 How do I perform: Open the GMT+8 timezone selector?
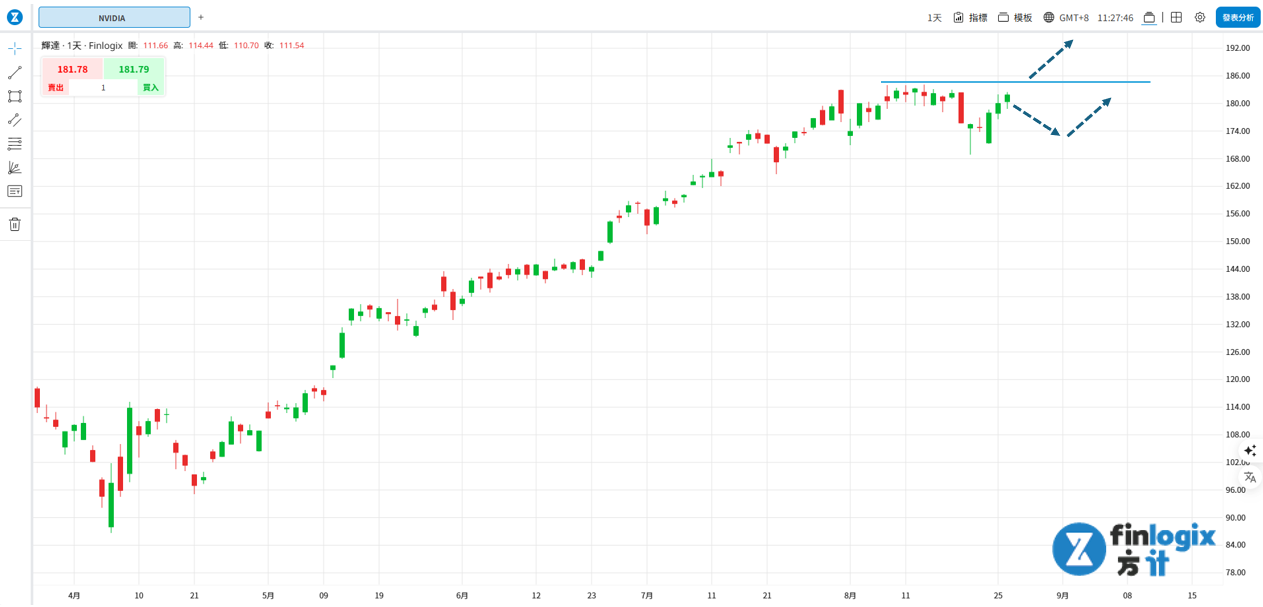pos(1065,17)
